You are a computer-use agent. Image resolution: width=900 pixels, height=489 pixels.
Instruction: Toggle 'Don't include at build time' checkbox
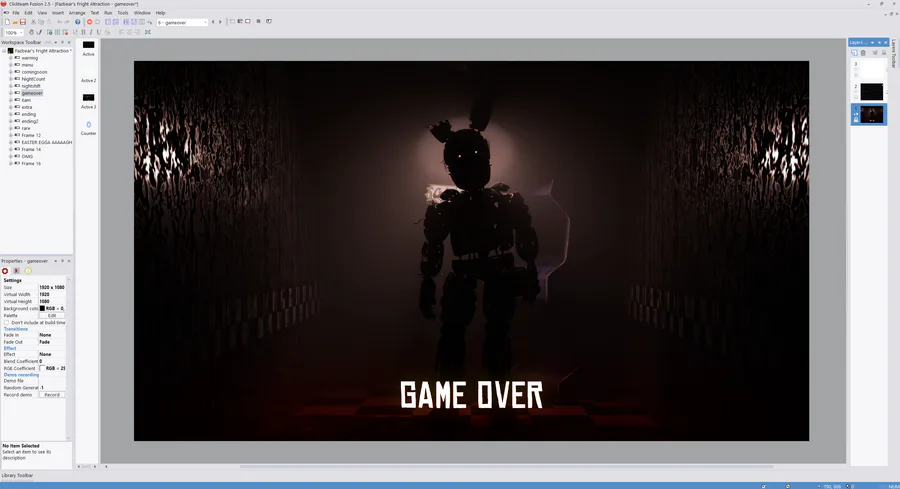point(6,323)
